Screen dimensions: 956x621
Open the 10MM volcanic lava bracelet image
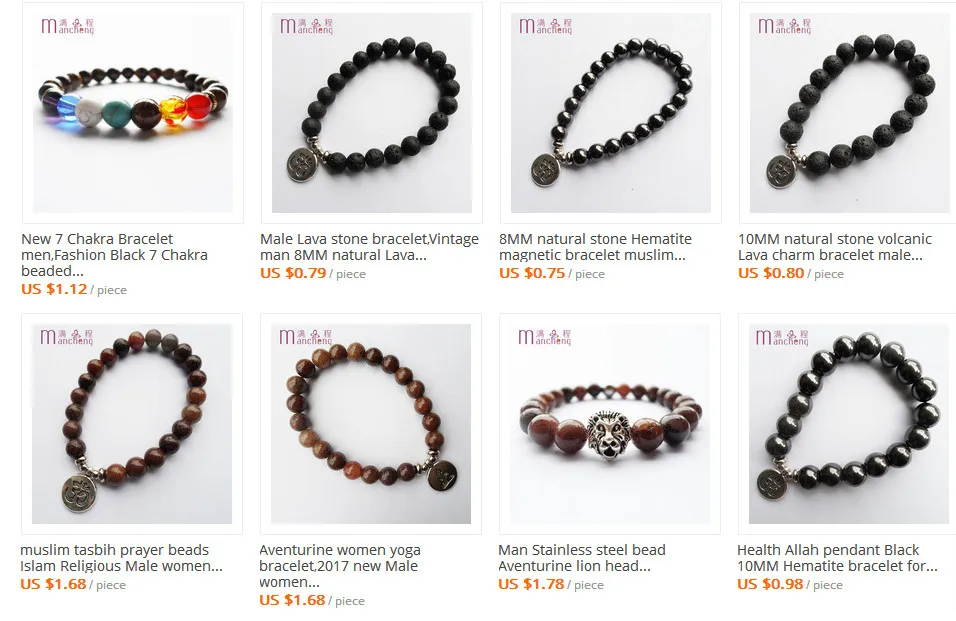tap(848, 113)
